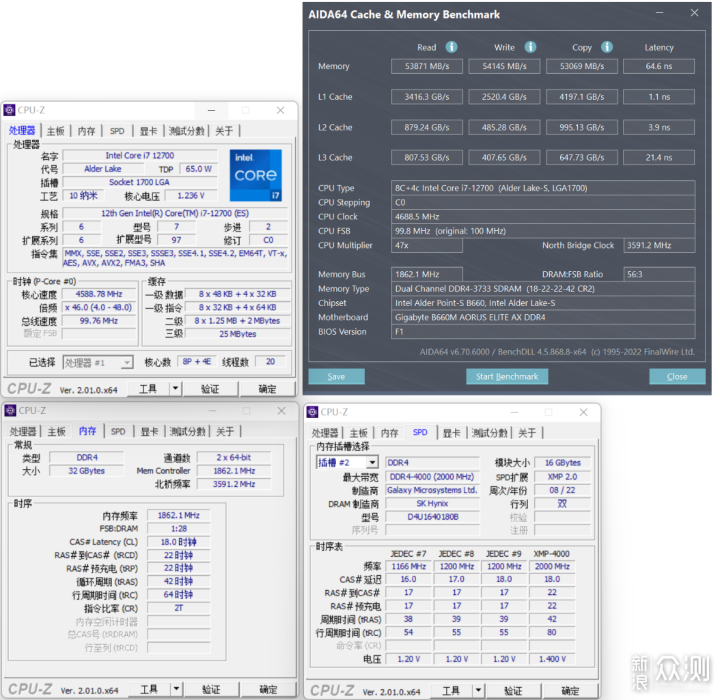Click 确定 button in memory CPU-Z window
The image size is (720, 700).
[x=268, y=689]
